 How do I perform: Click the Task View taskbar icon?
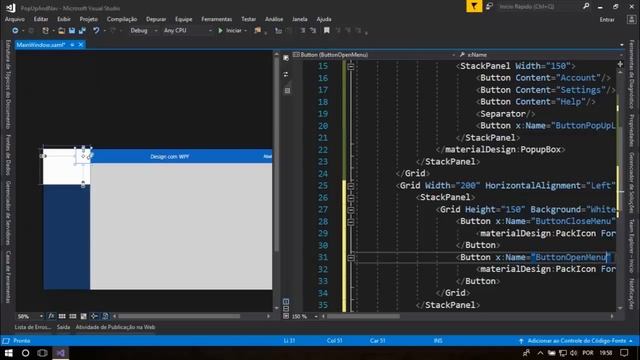tap(42, 353)
